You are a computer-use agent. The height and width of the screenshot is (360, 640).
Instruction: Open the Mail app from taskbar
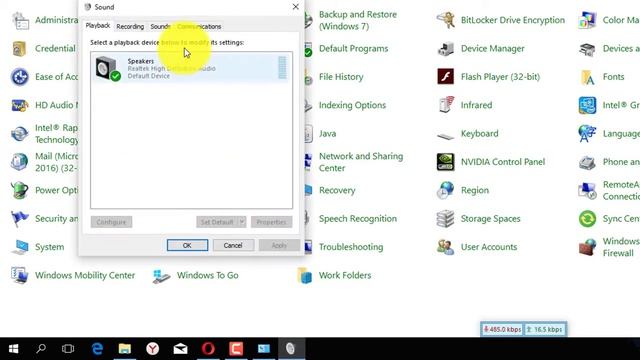(180, 349)
